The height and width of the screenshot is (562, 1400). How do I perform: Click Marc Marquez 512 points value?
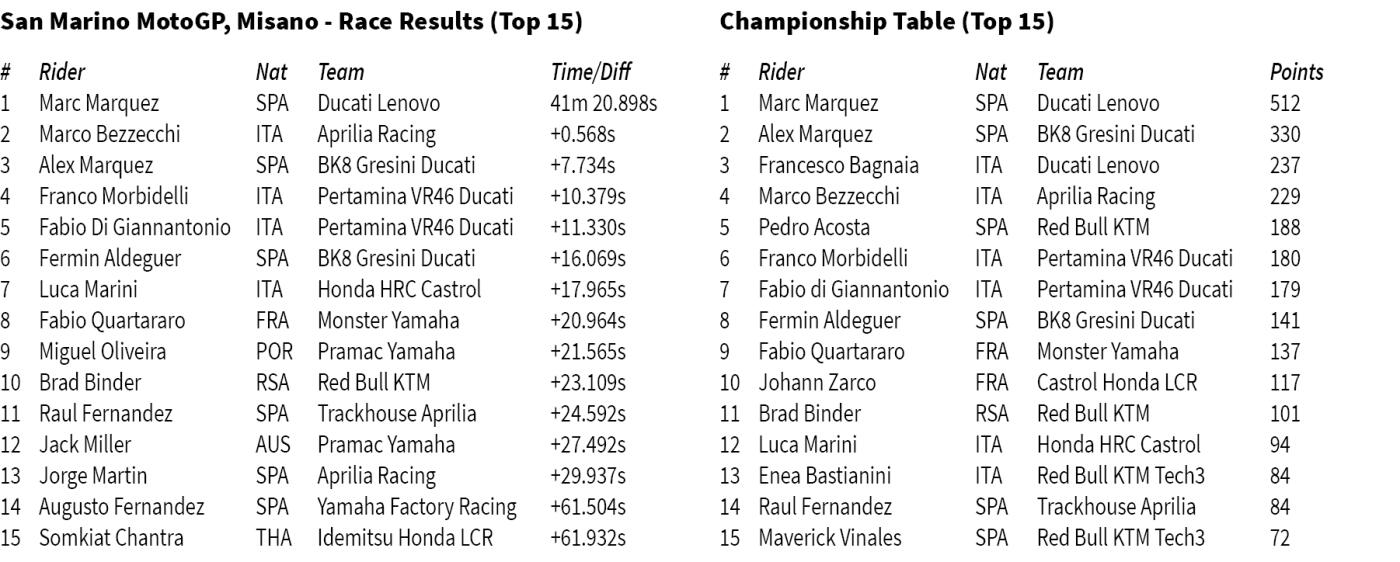tap(1285, 103)
